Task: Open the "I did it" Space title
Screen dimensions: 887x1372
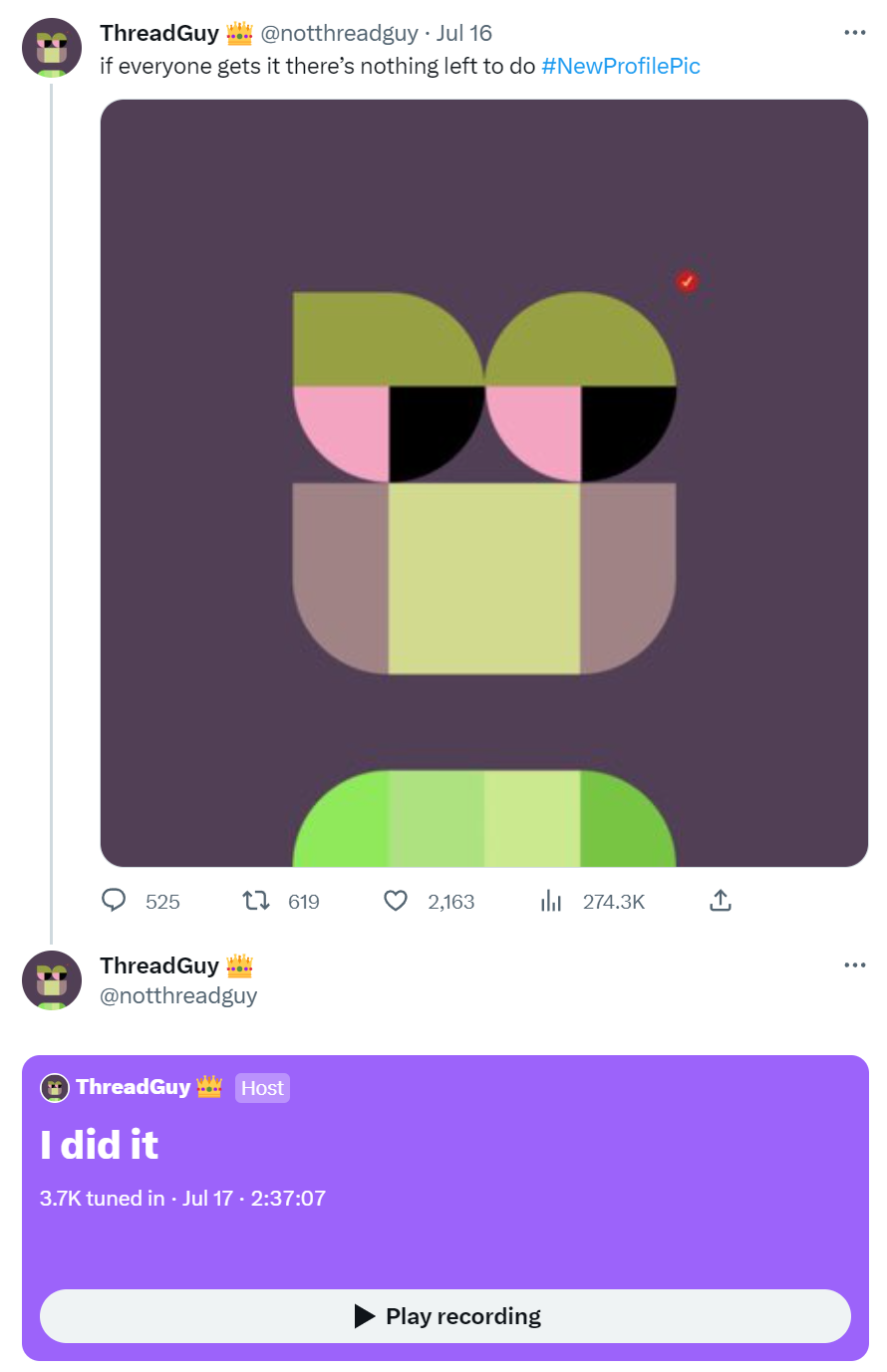Action: pos(100,1145)
